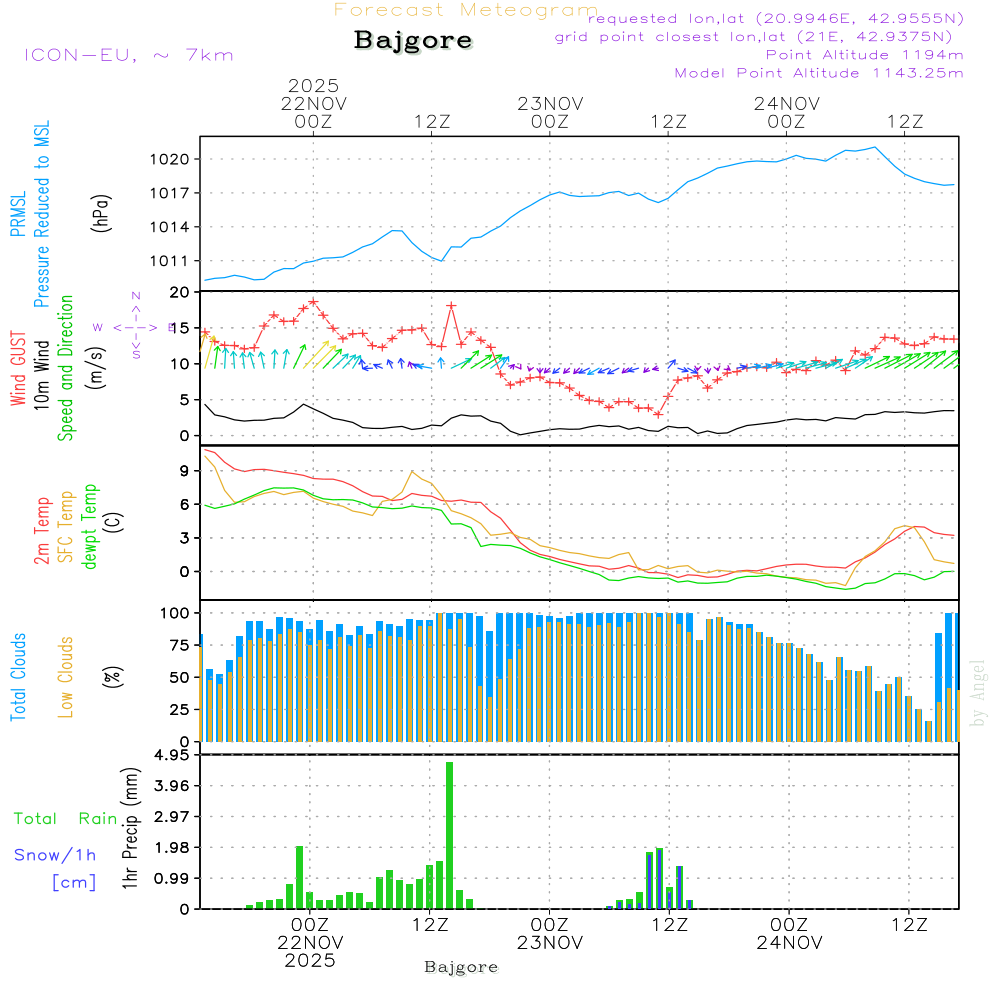Click the bold Bajgore title at top
Screen dimensions: 1000x1000
(413, 41)
